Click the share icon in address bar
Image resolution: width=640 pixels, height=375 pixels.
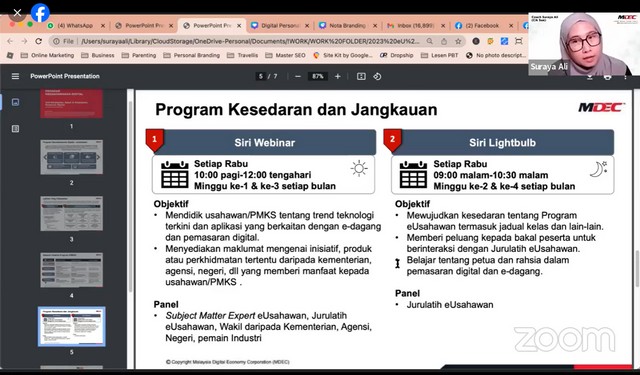pyautogui.click(x=444, y=41)
